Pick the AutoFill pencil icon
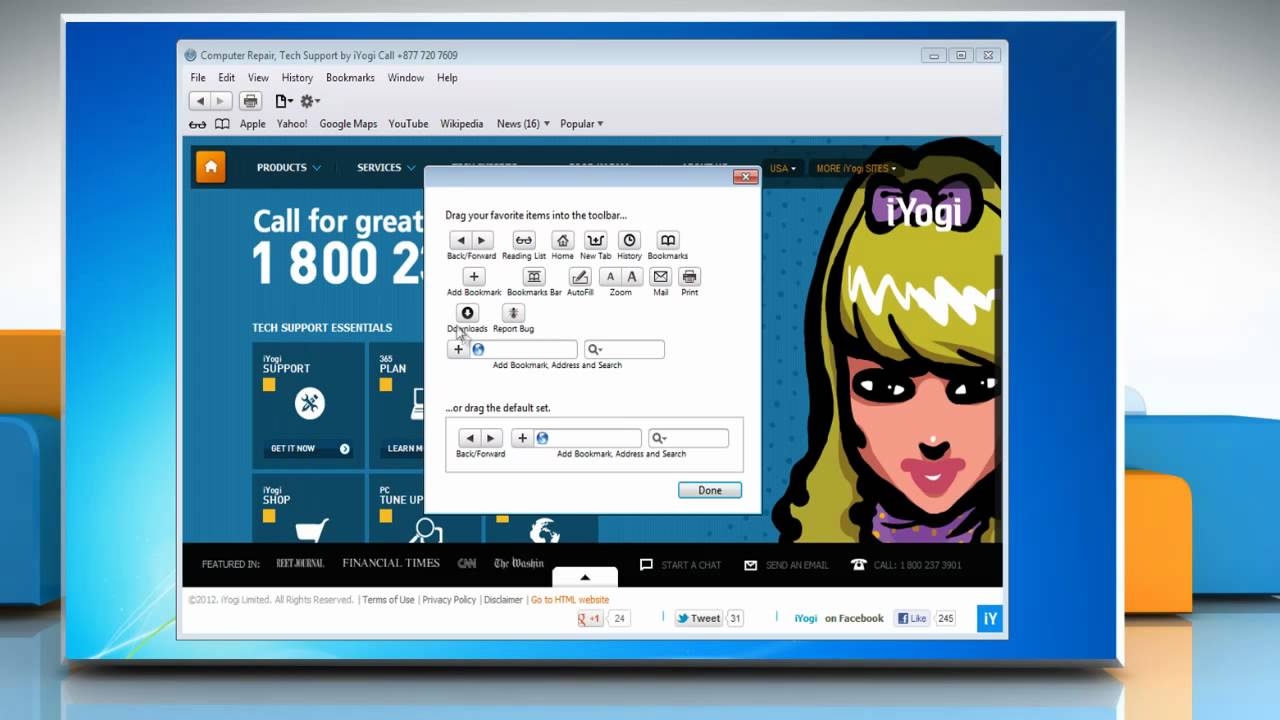The image size is (1280, 720). 580,277
